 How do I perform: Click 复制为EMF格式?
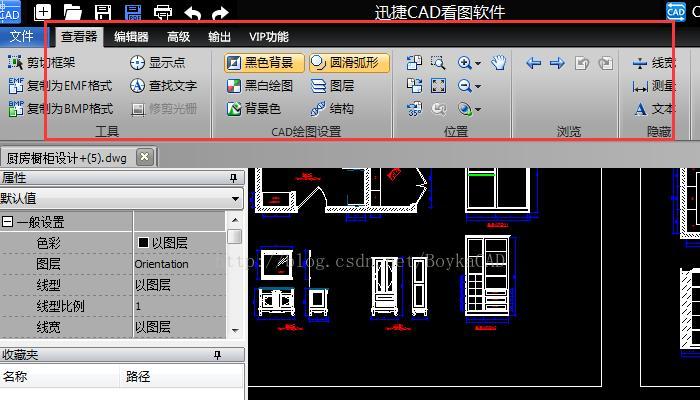[60, 85]
